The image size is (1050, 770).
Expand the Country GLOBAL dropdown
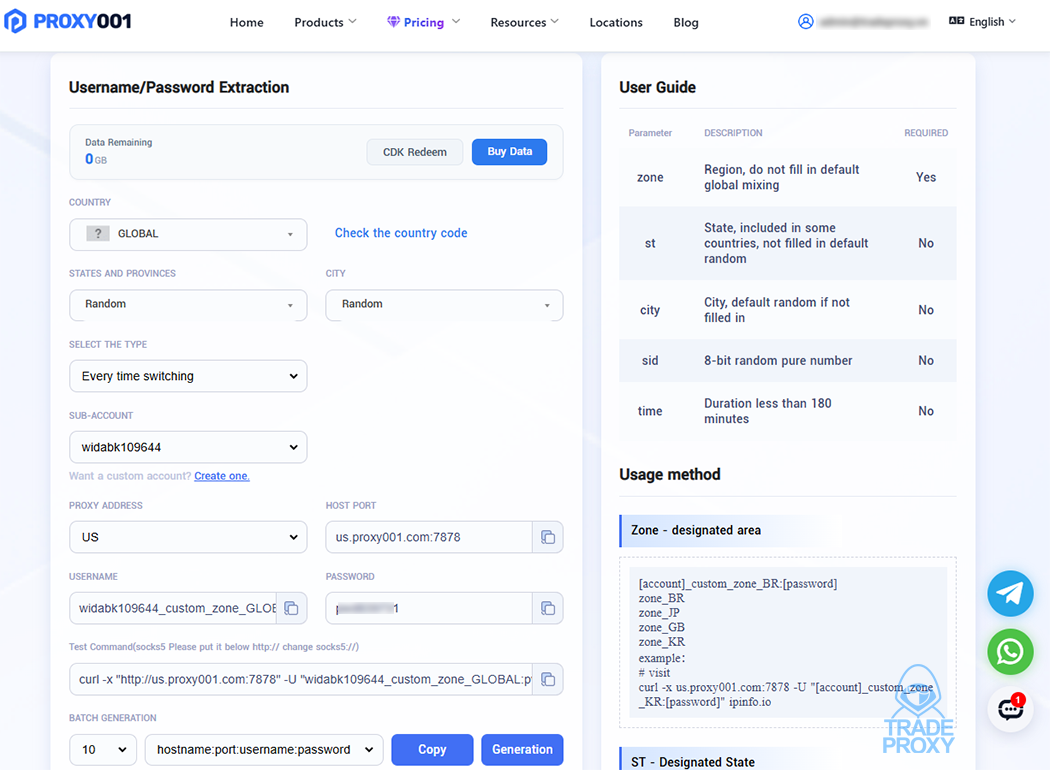coord(188,234)
